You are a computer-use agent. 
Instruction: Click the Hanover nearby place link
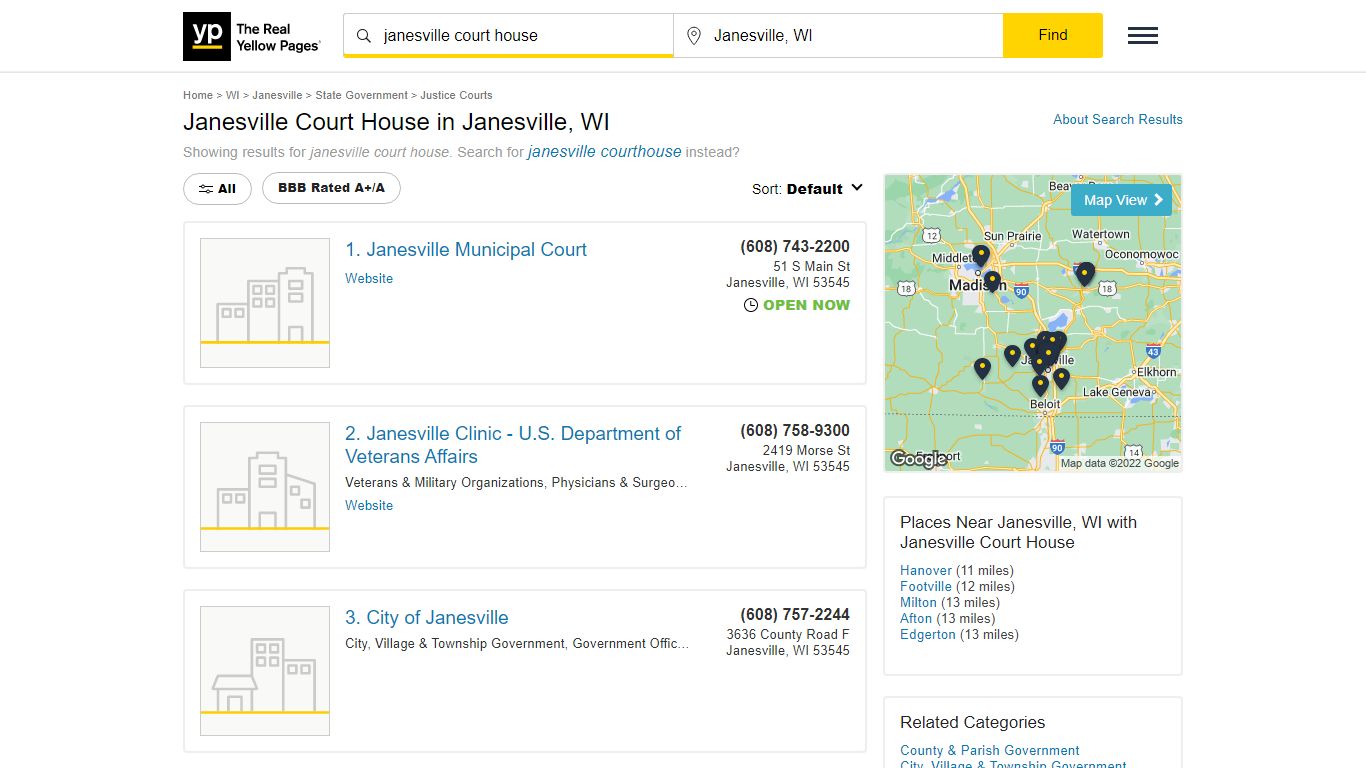click(x=926, y=570)
